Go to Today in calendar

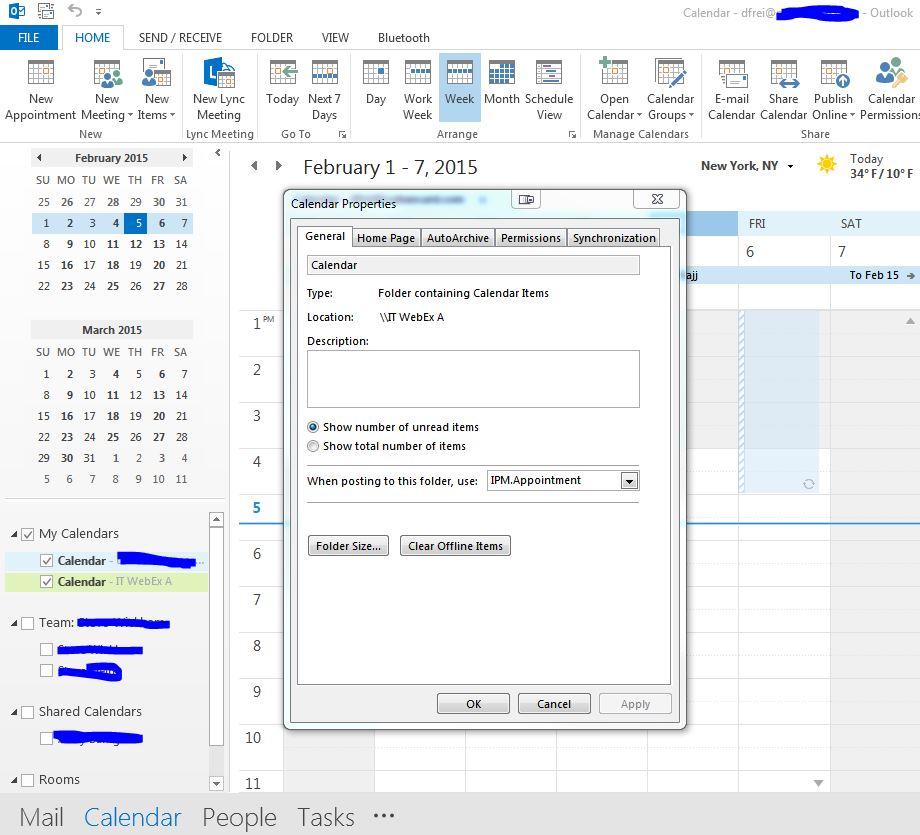click(282, 82)
